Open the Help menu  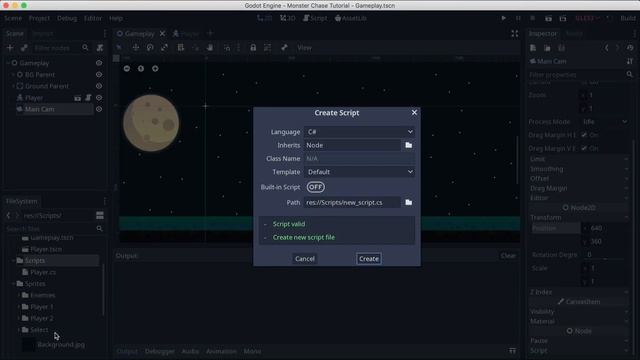pyautogui.click(x=116, y=18)
